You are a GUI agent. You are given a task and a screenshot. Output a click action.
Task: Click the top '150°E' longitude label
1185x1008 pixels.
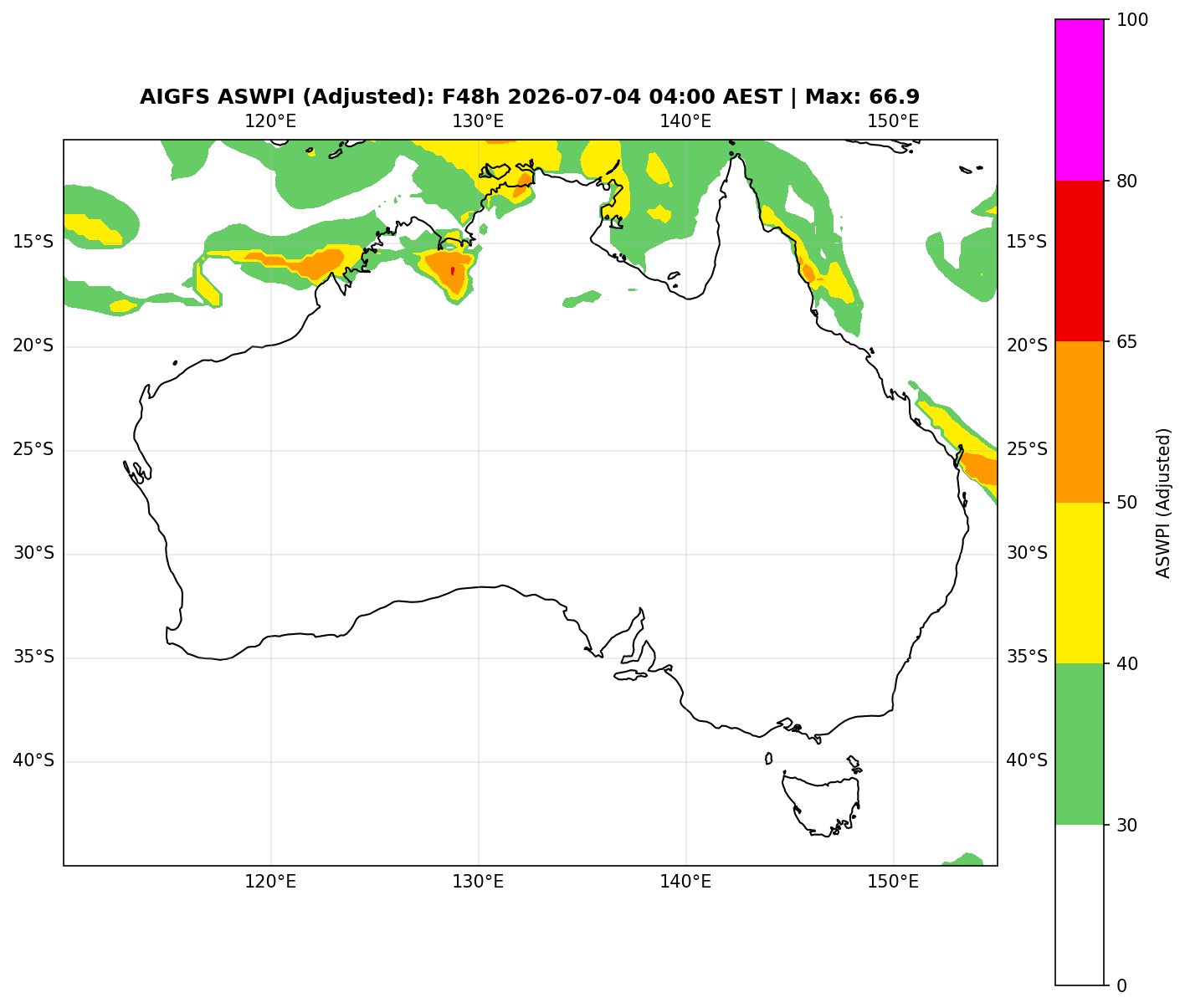point(893,121)
